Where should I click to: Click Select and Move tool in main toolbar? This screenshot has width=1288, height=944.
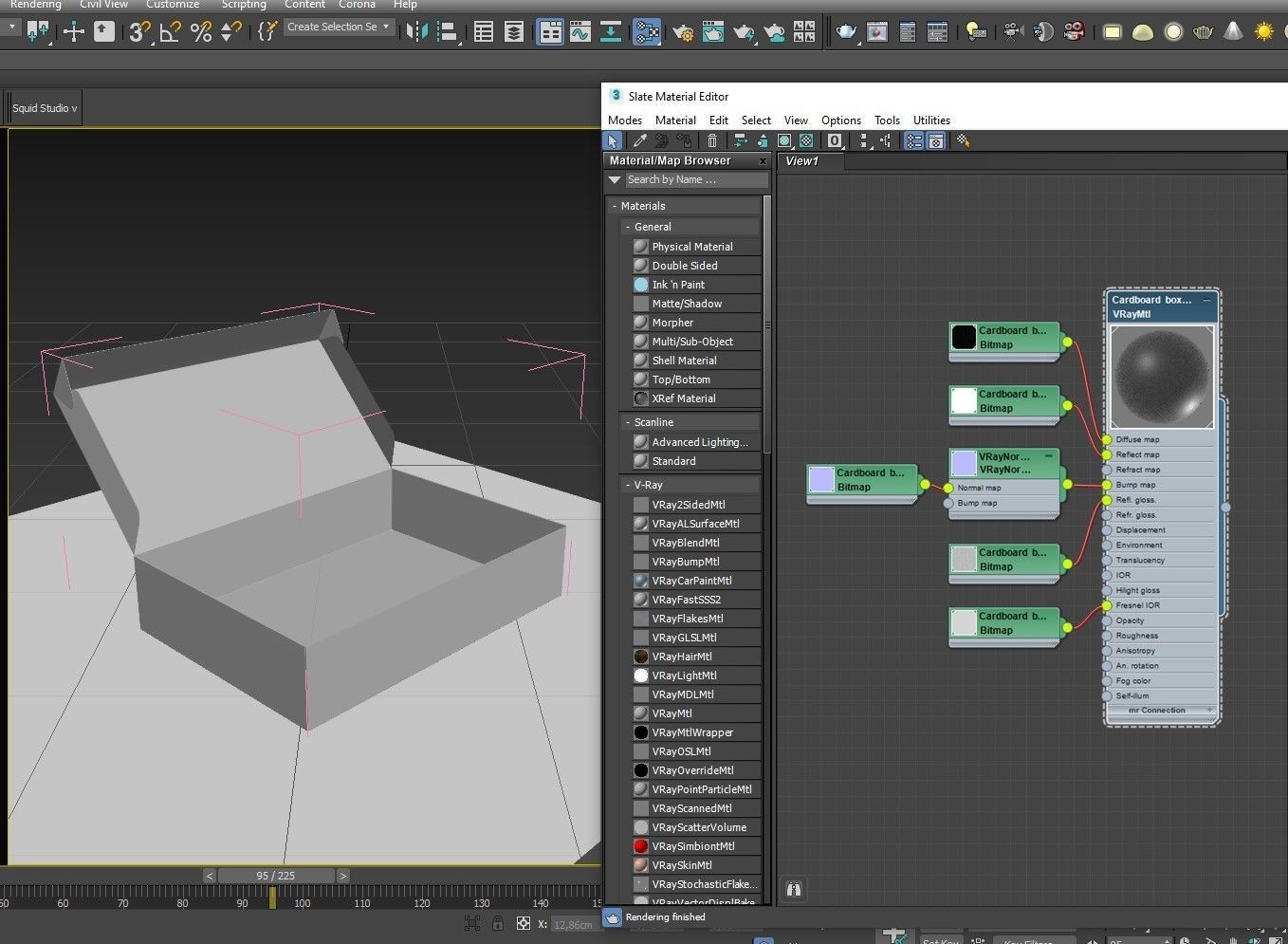73,31
